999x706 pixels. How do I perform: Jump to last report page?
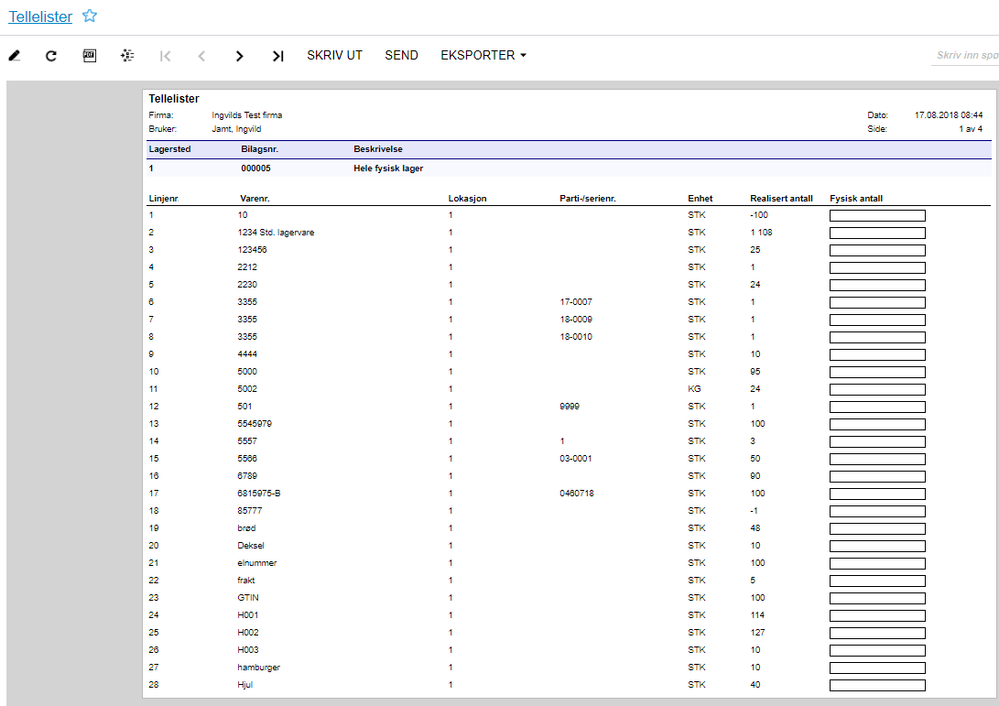point(278,56)
